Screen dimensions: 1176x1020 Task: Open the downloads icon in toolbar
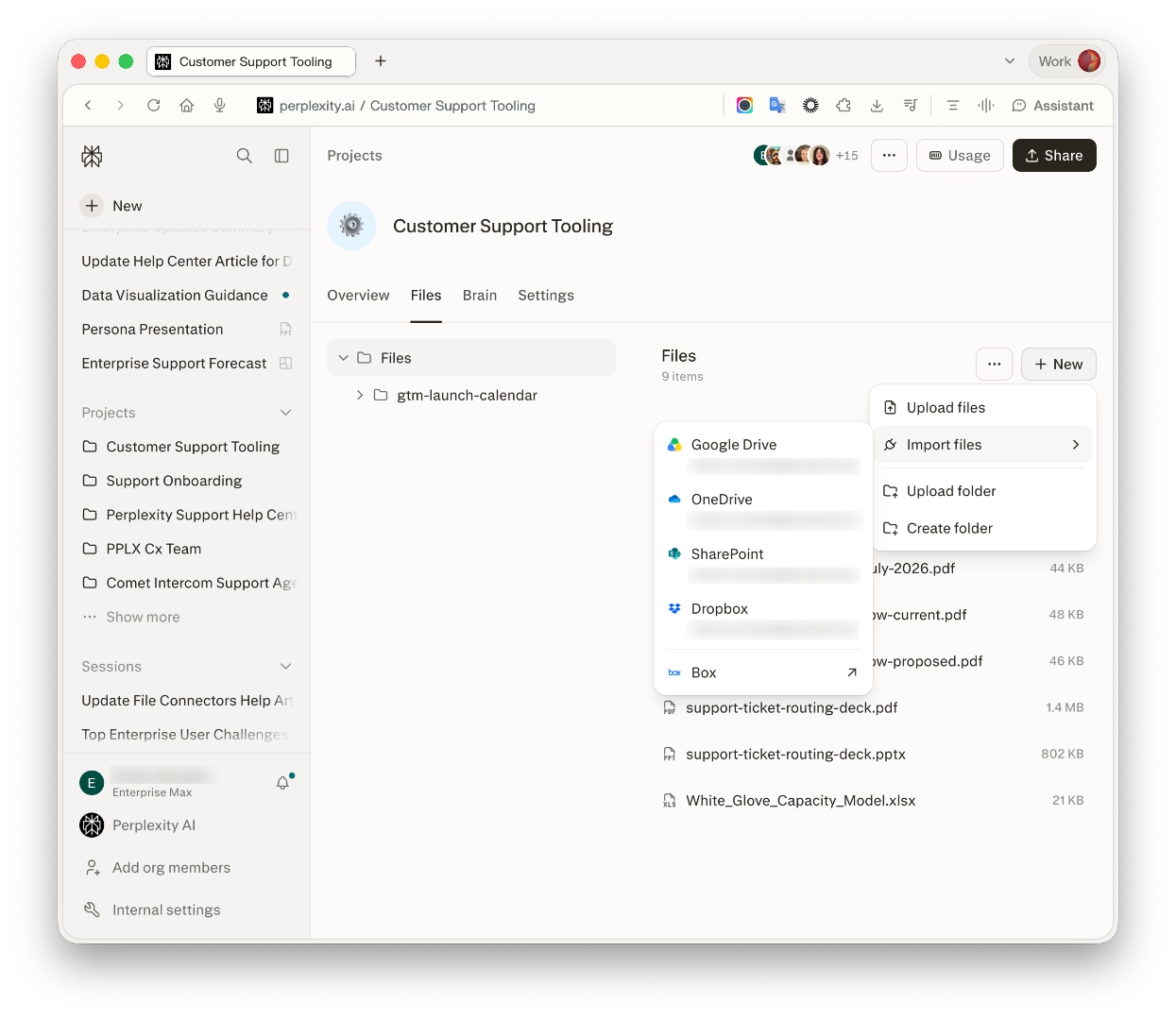pos(877,106)
